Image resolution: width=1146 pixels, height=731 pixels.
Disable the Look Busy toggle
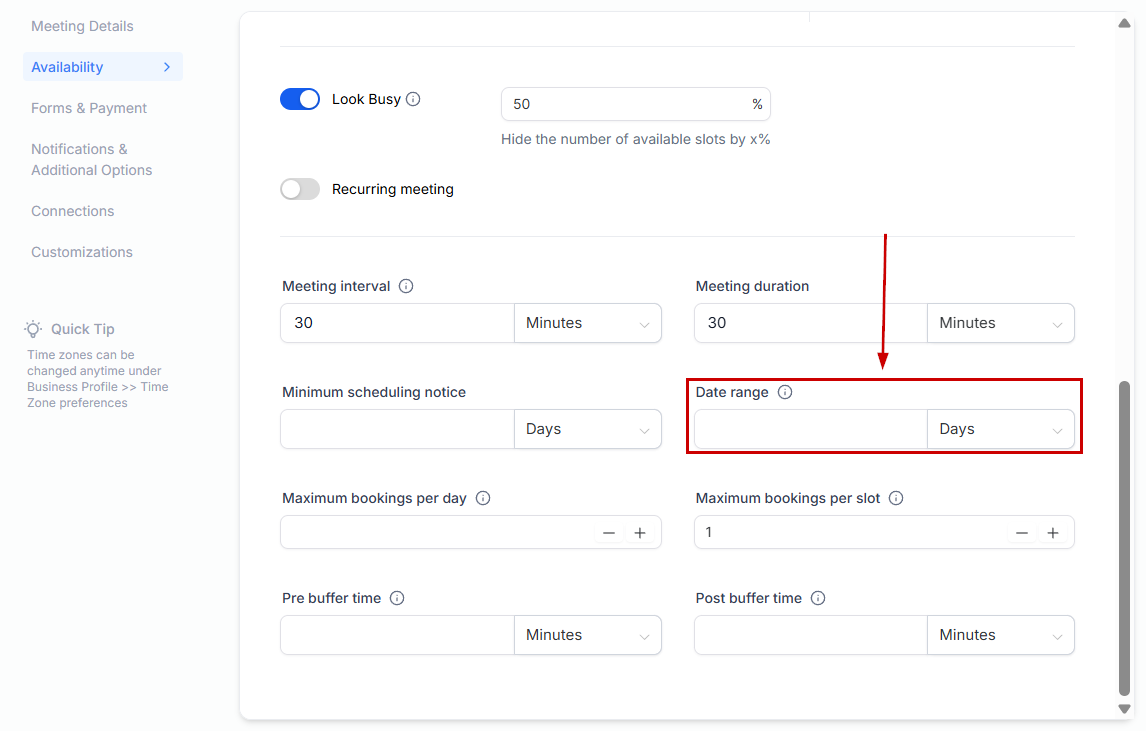tap(300, 99)
